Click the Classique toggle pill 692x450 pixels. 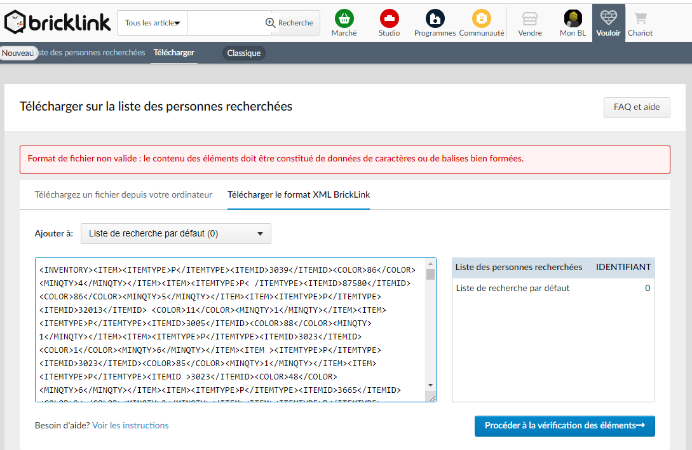click(x=243, y=53)
